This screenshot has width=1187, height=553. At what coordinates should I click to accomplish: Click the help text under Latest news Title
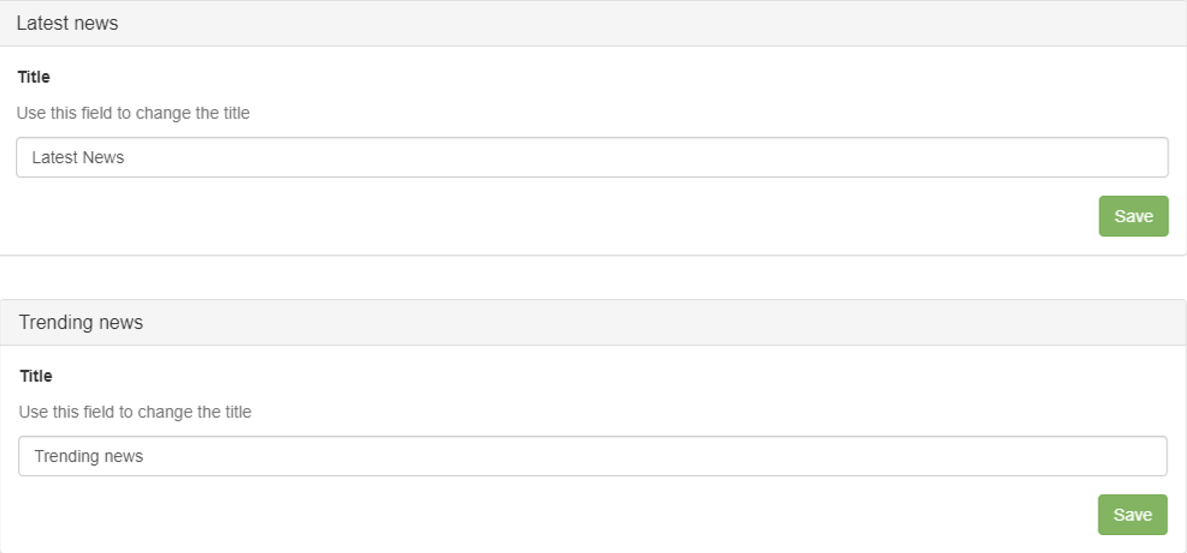(133, 113)
